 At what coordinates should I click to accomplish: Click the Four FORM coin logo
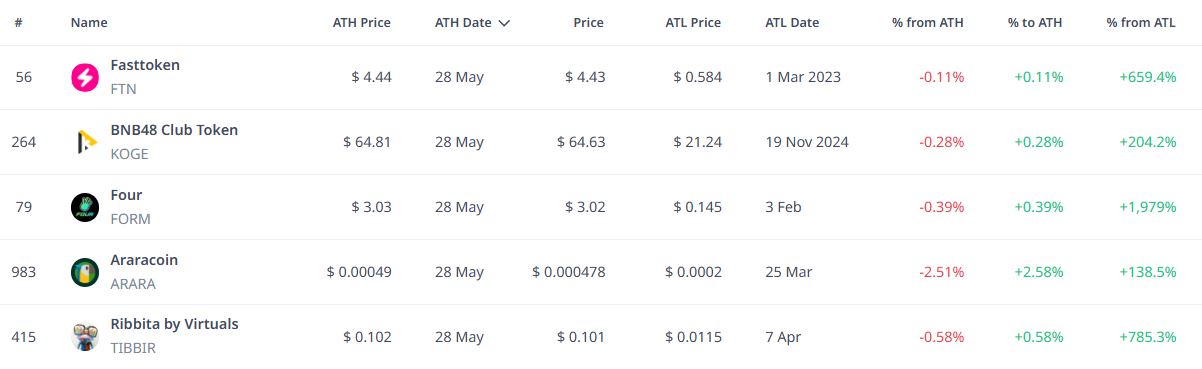pyautogui.click(x=85, y=207)
